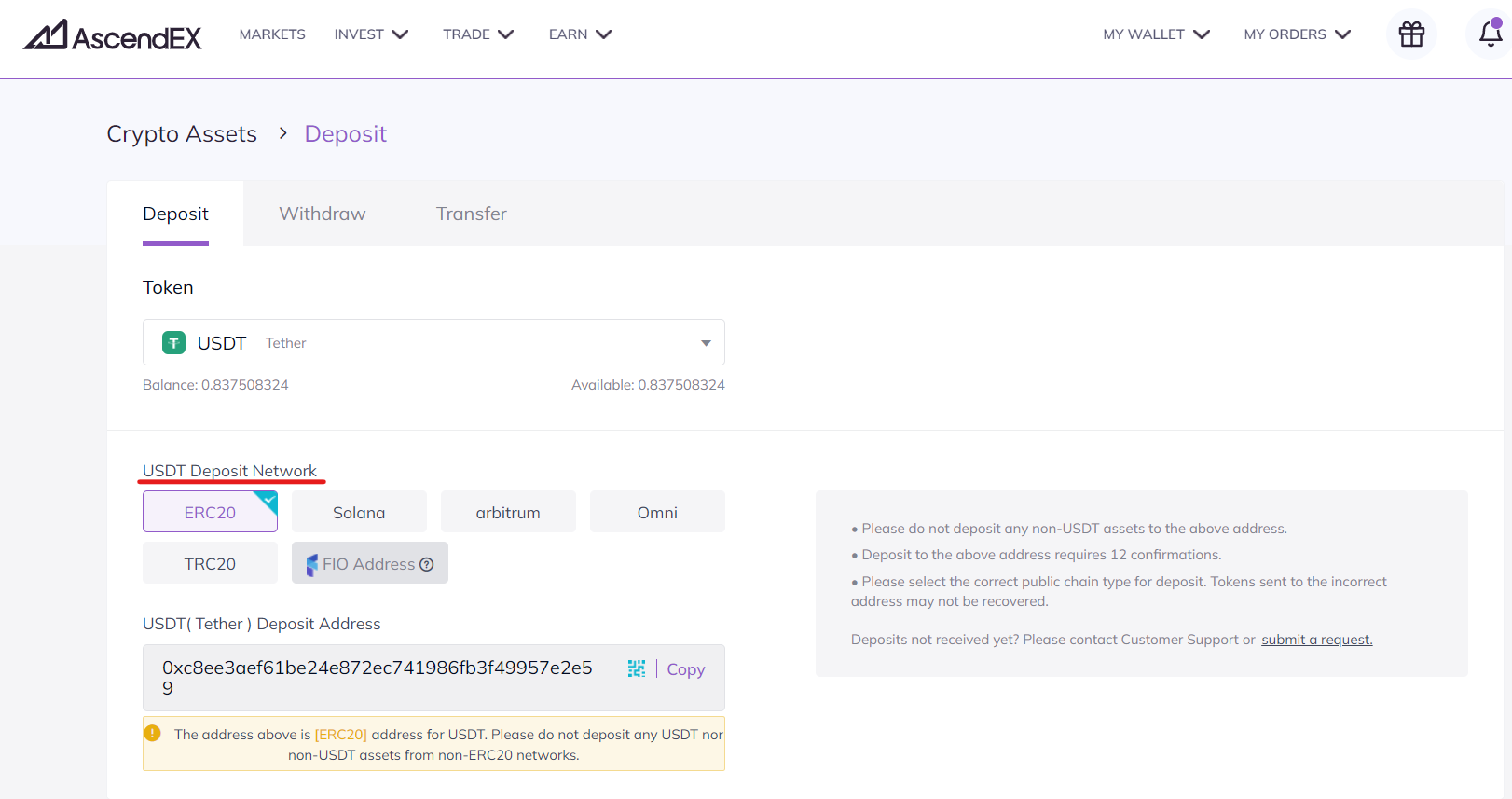
Task: Open the gift rewards icon
Action: click(x=1411, y=34)
